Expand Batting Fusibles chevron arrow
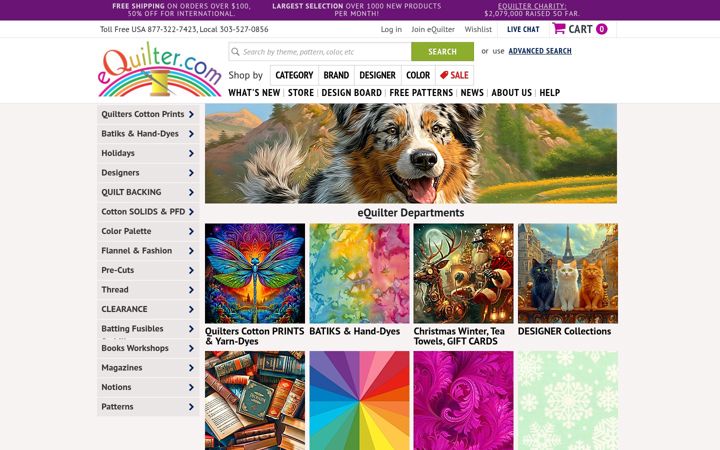Screen dimensions: 720x450 191,329
